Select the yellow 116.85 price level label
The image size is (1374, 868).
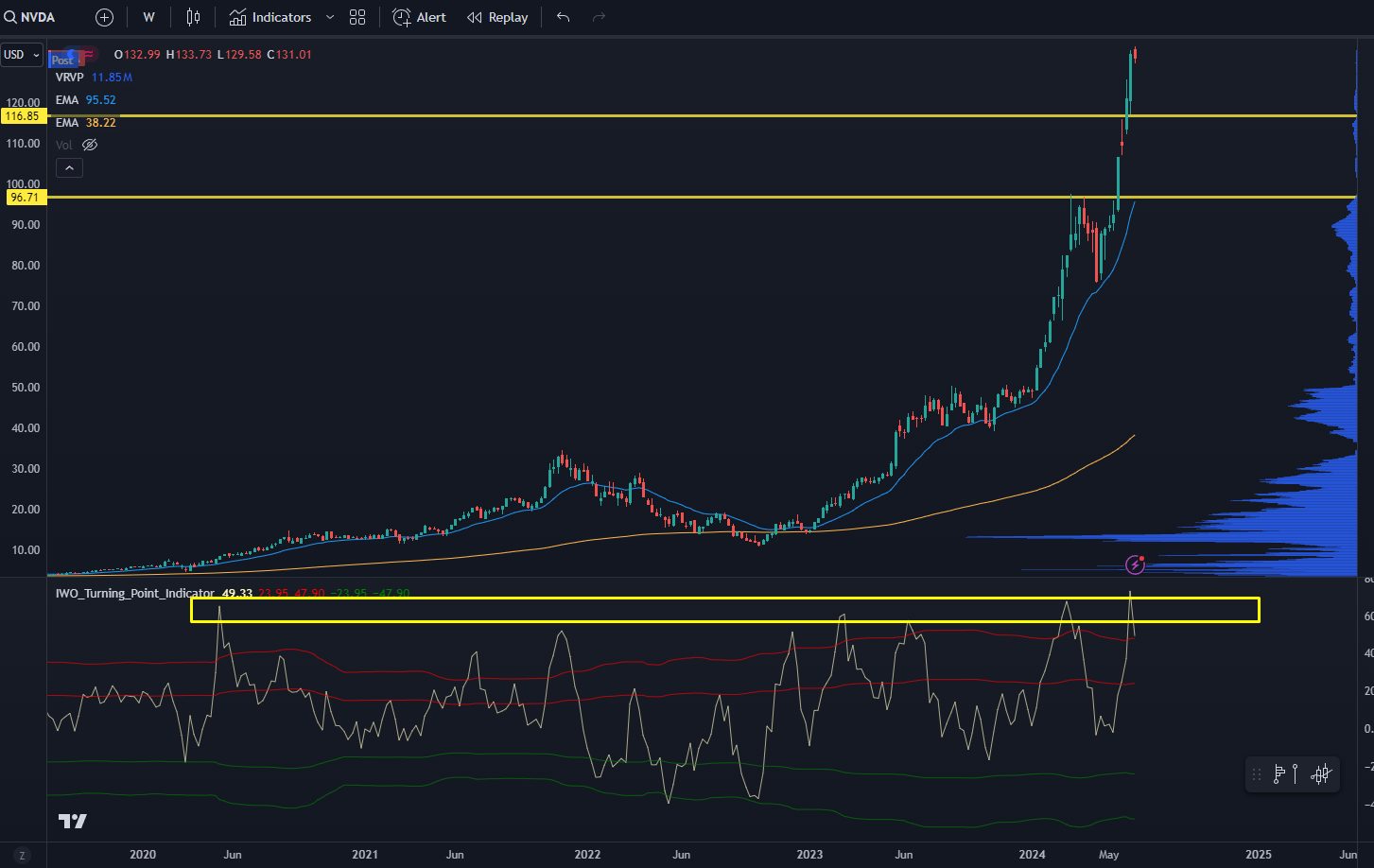[x=22, y=115]
